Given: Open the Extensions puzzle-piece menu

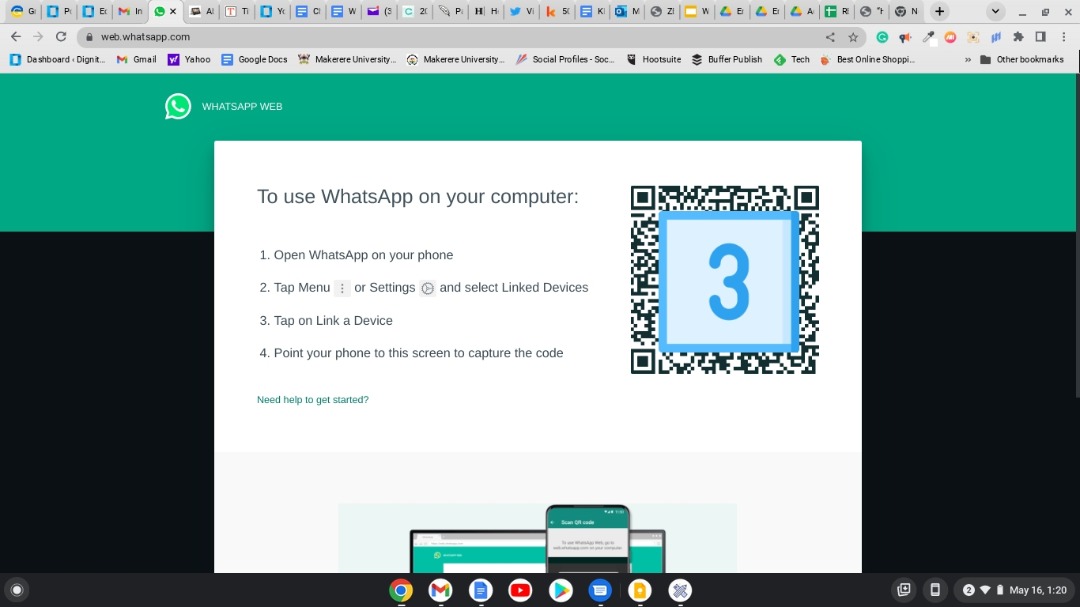Looking at the screenshot, I should (x=1019, y=37).
